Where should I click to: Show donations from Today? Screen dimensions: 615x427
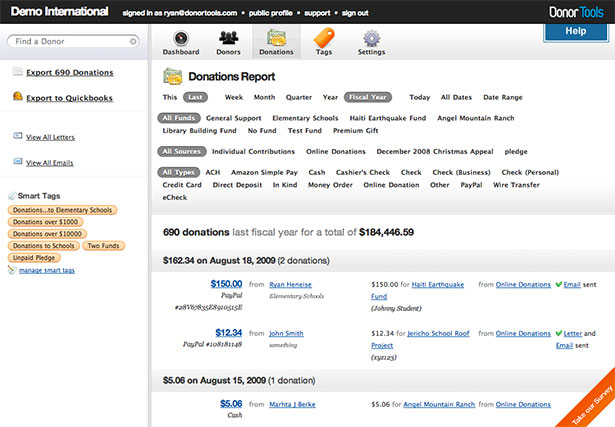[x=420, y=97]
